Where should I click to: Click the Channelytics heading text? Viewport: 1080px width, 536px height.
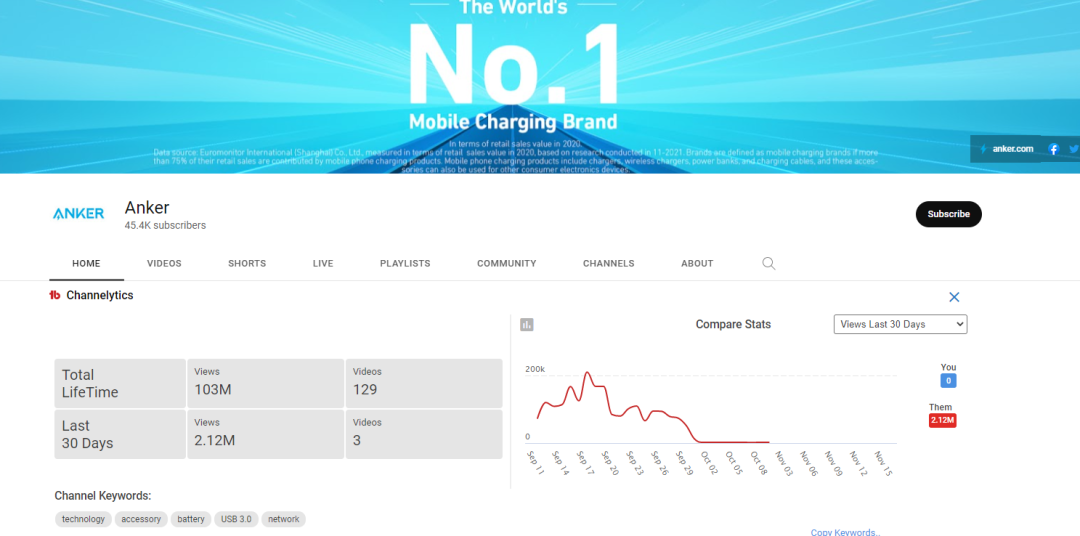(100, 296)
